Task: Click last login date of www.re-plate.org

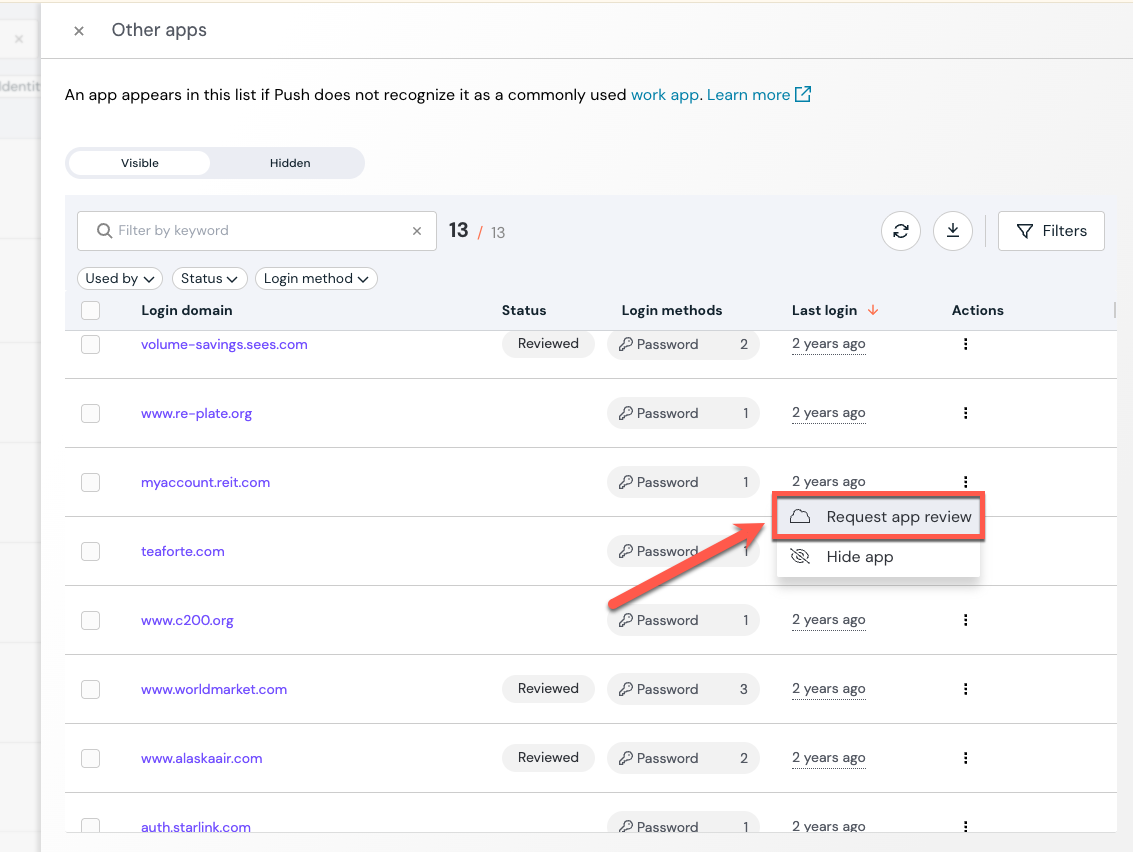Action: [828, 413]
